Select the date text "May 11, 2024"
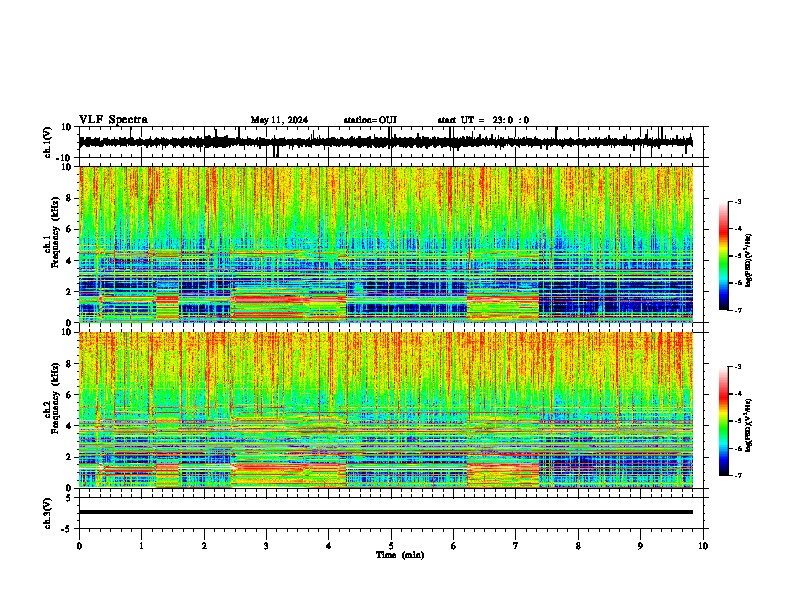The width and height of the screenshot is (792, 612). pyautogui.click(x=279, y=120)
